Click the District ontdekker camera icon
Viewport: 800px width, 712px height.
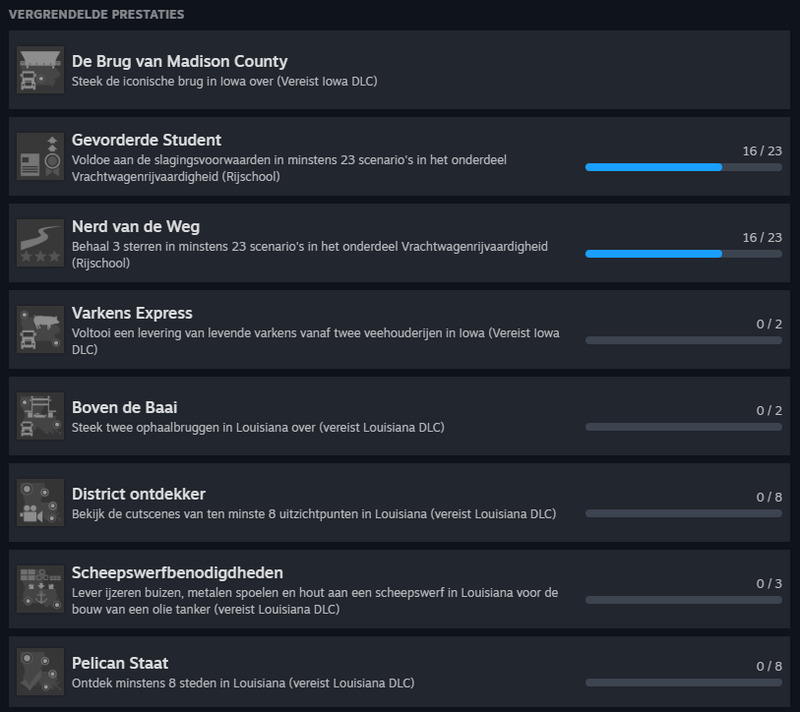coord(40,503)
